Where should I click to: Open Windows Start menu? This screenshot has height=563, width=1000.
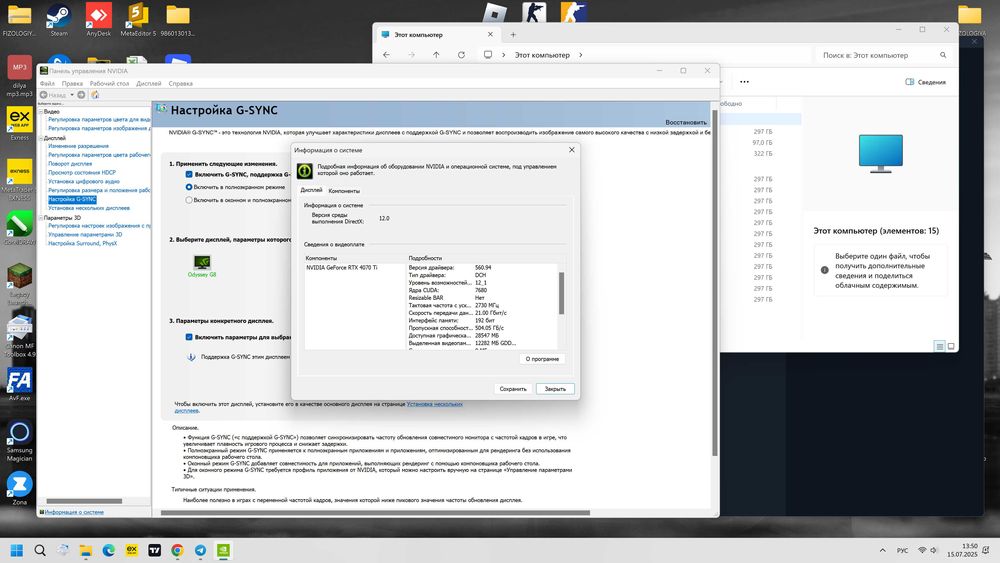[x=17, y=550]
